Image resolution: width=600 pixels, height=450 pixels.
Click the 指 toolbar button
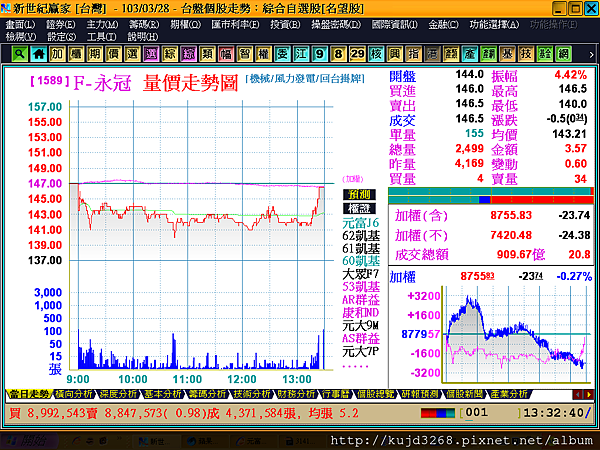(x=413, y=54)
